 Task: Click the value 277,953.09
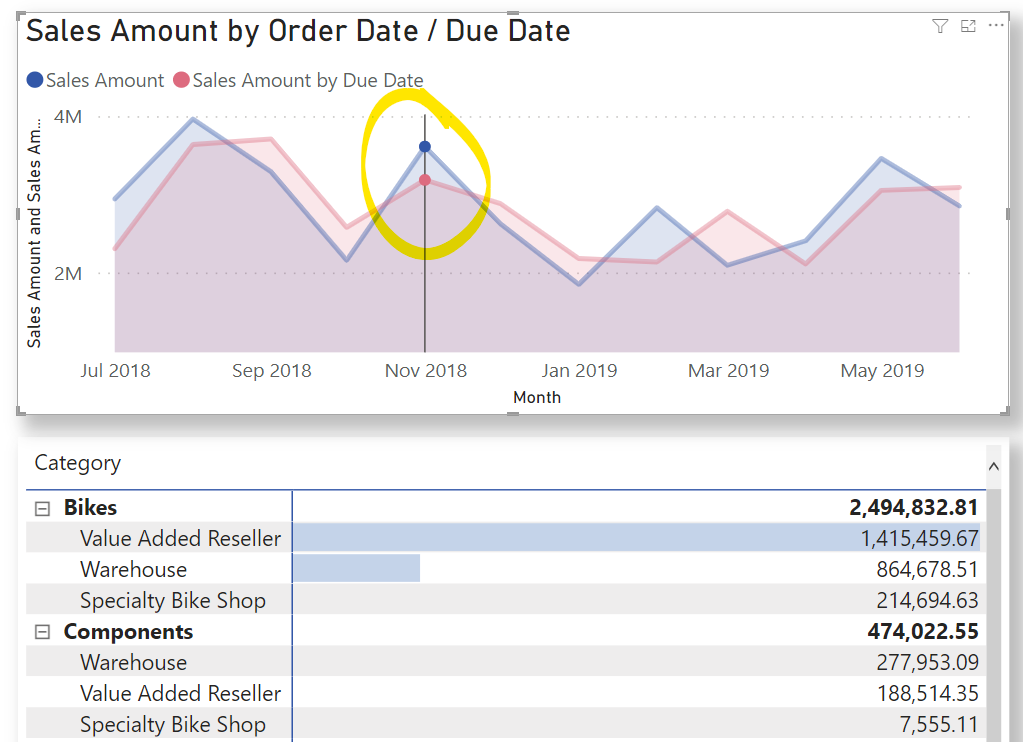tap(927, 662)
